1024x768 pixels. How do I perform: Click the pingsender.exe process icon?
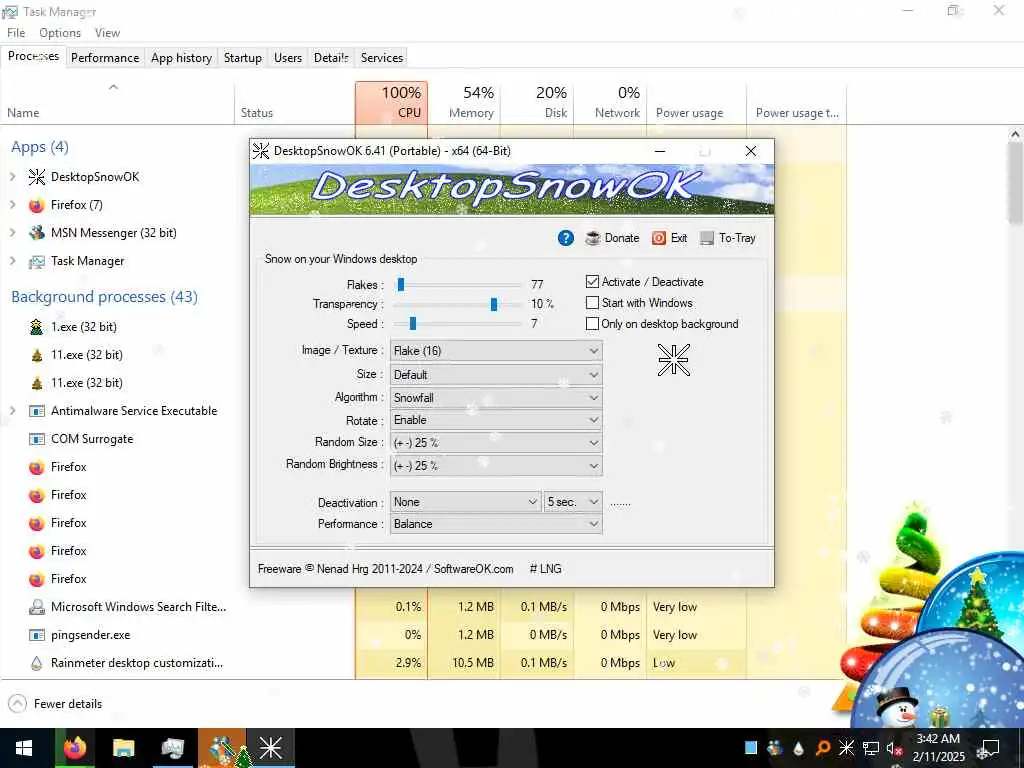(x=37, y=635)
